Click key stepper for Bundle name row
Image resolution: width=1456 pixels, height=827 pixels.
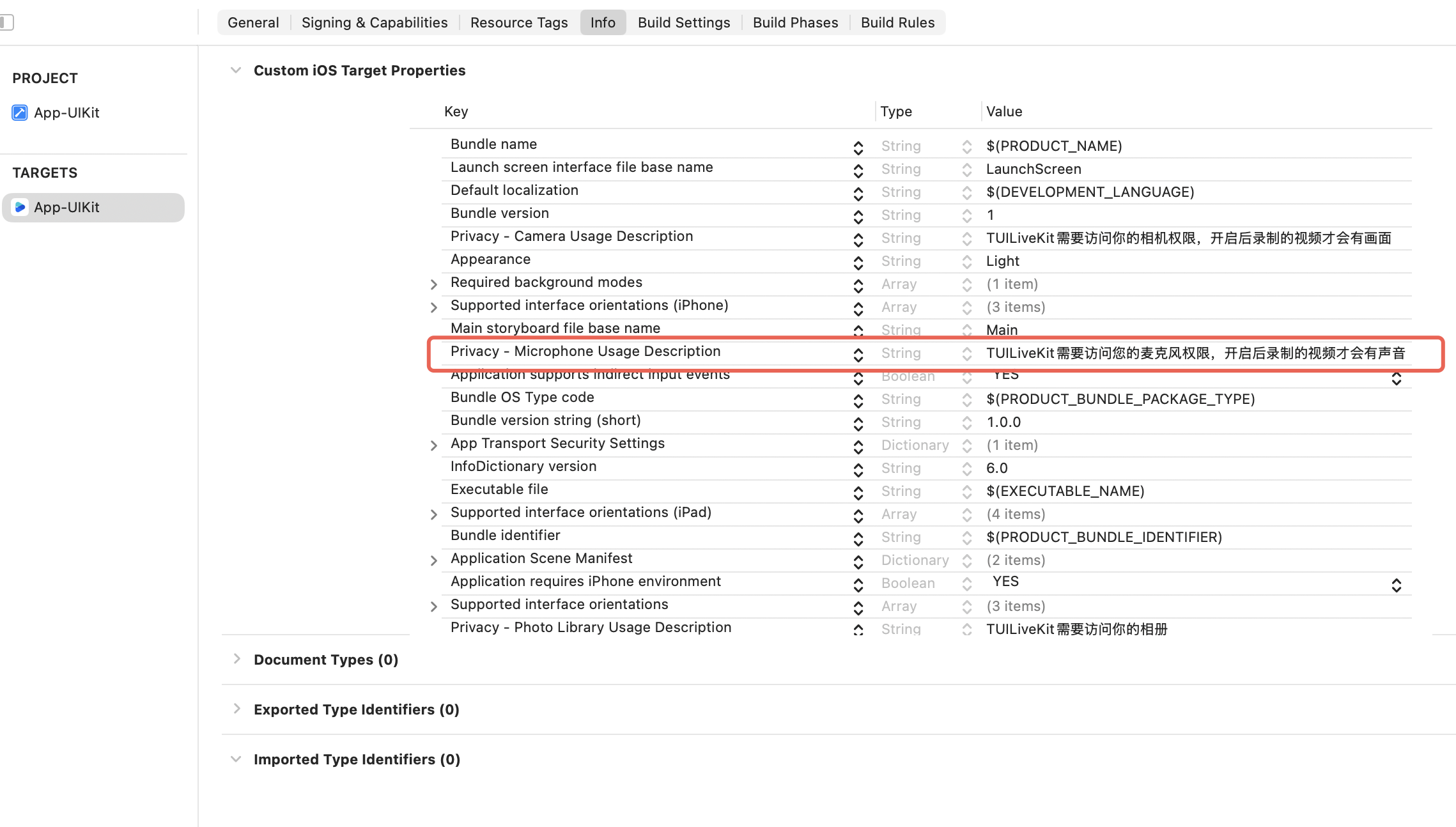click(858, 148)
